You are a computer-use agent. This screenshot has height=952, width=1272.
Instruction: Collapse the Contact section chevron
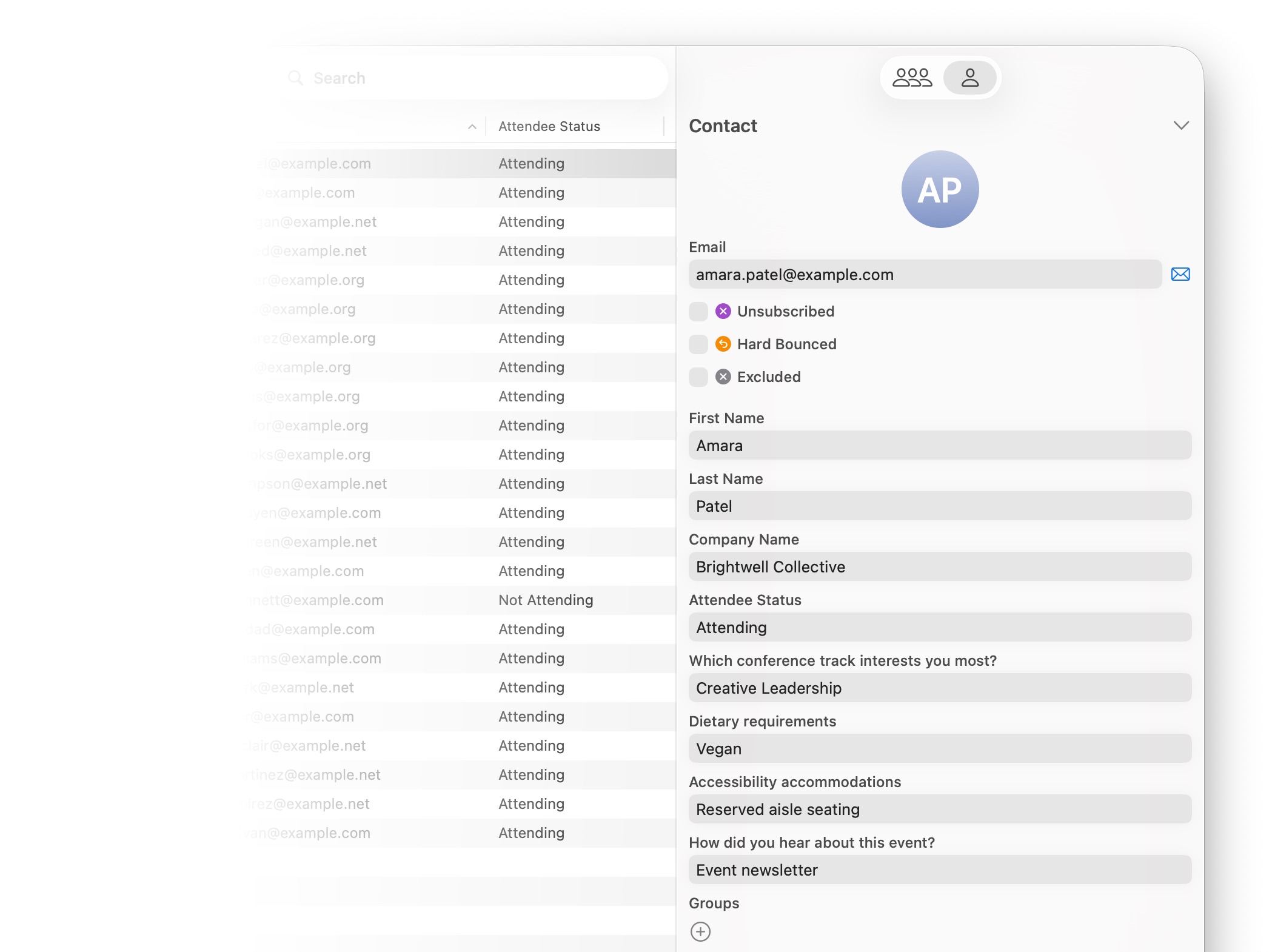[1180, 126]
